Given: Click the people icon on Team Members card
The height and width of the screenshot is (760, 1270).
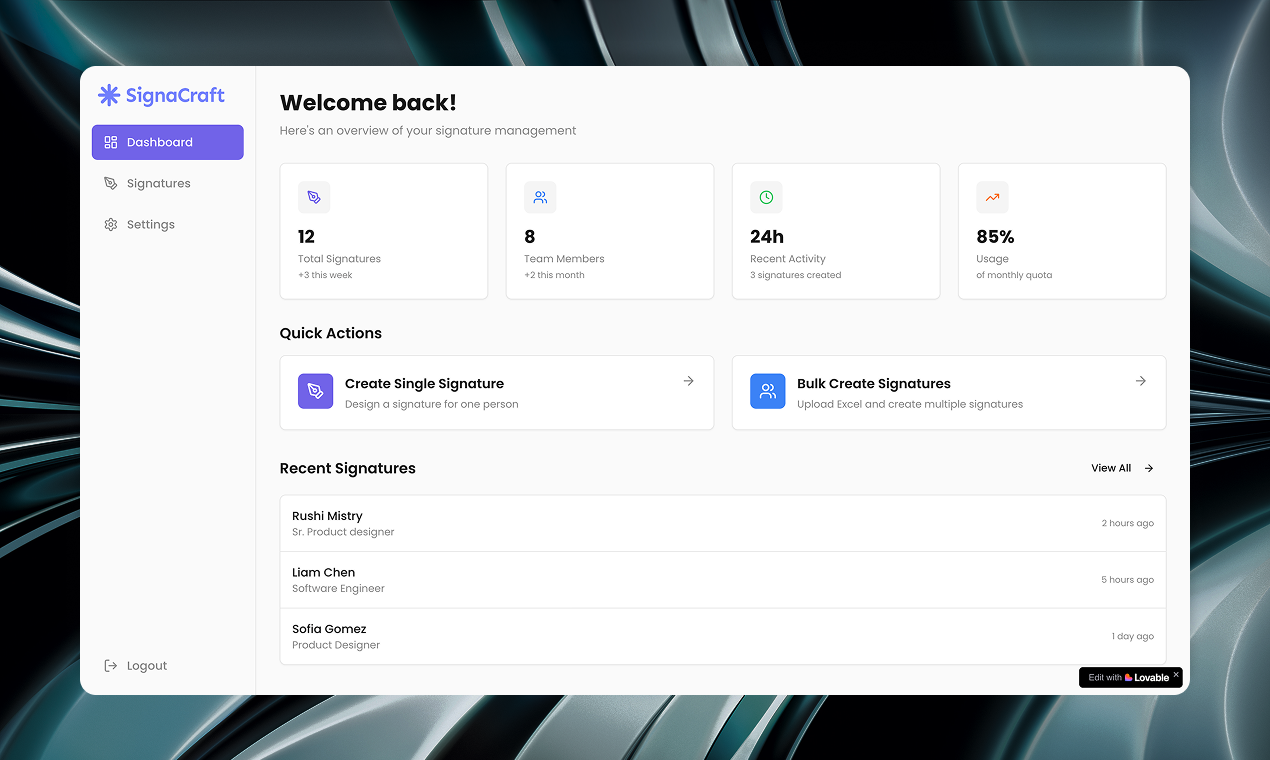Looking at the screenshot, I should (540, 197).
